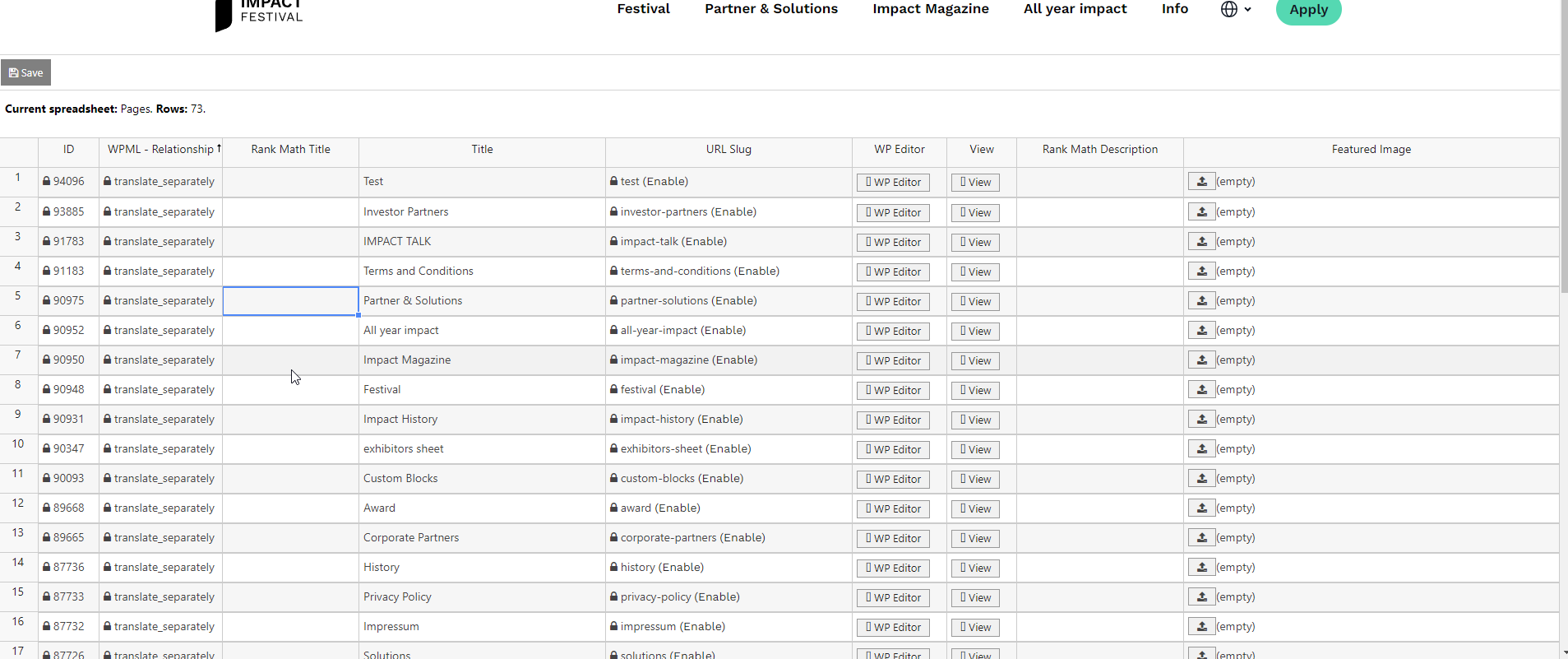Upload featured image for Partner & Solutions row
Screen dimensions: 1568x659
pos(1201,301)
